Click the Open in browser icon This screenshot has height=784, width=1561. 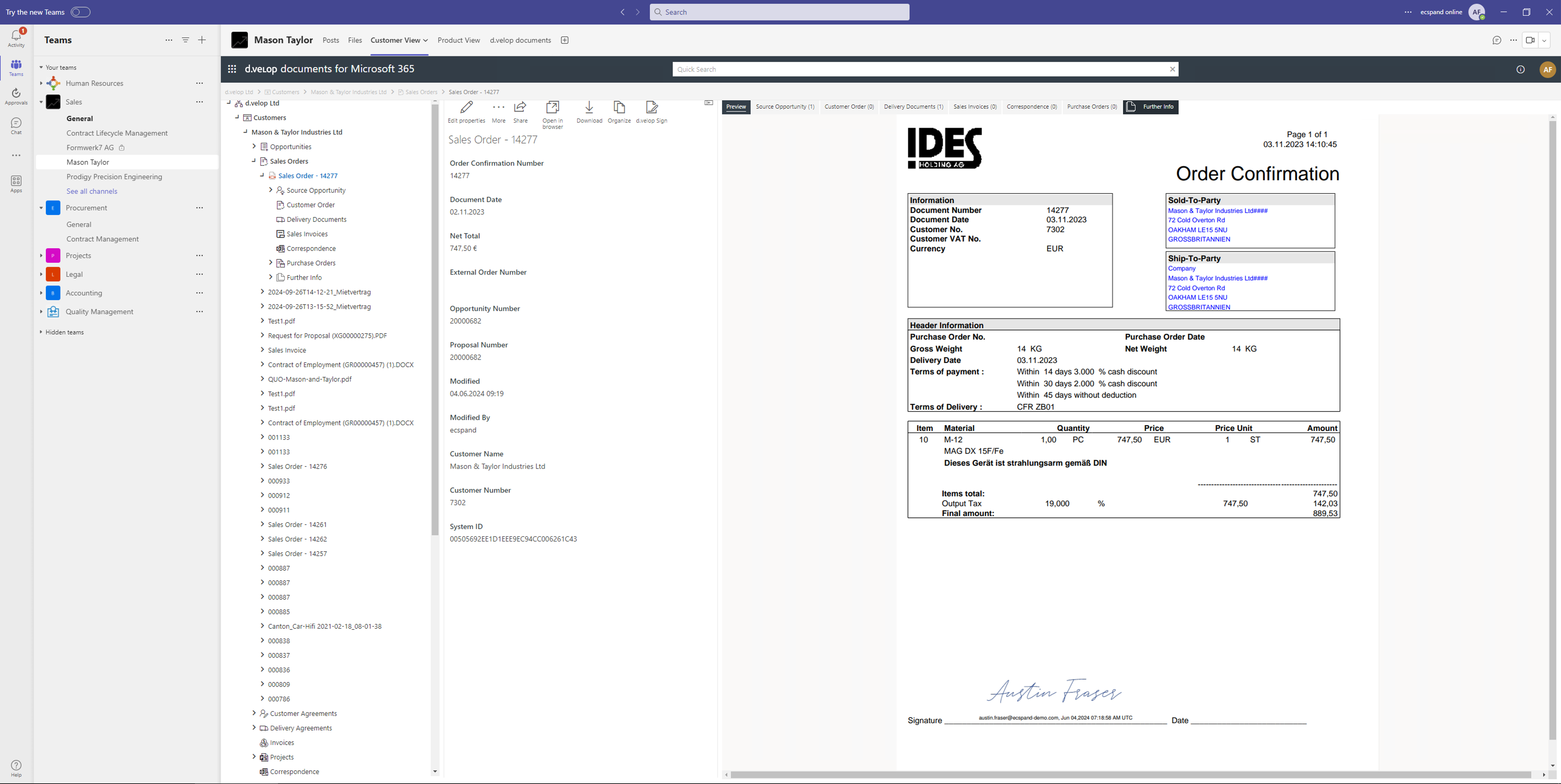(553, 107)
